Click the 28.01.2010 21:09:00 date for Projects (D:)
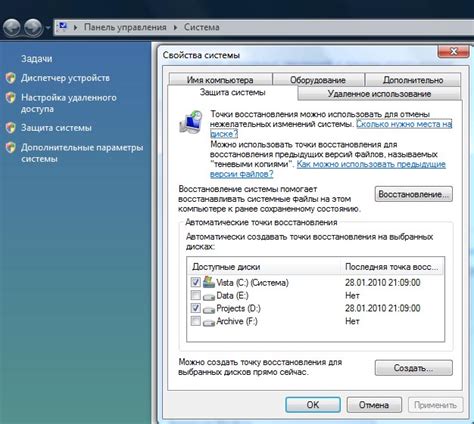The width and height of the screenshot is (474, 424). point(383,308)
